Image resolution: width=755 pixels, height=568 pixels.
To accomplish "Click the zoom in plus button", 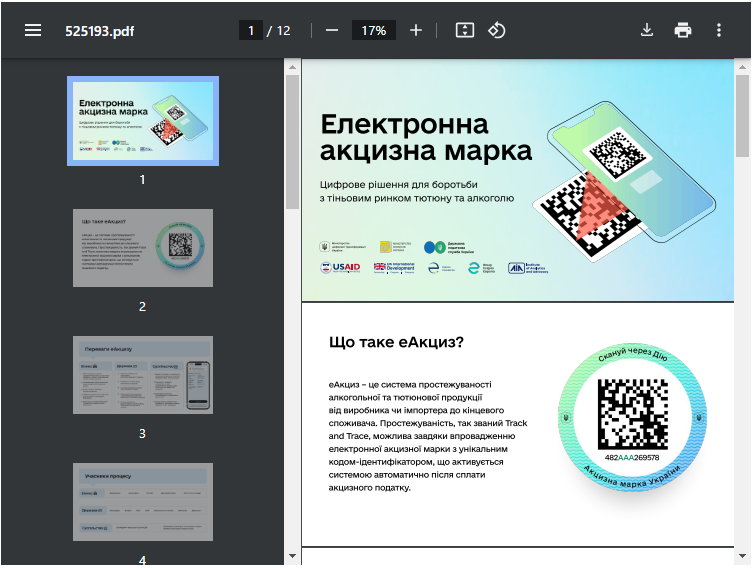I will (416, 30).
